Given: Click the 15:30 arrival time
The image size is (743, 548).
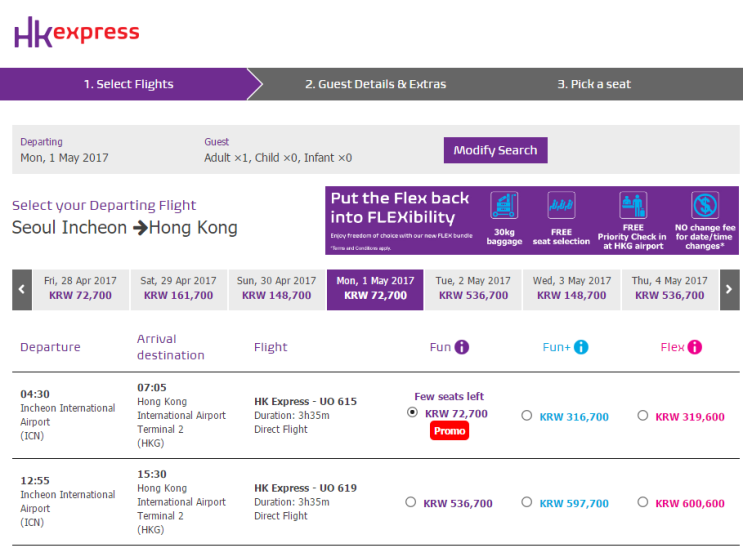Looking at the screenshot, I should [152, 474].
